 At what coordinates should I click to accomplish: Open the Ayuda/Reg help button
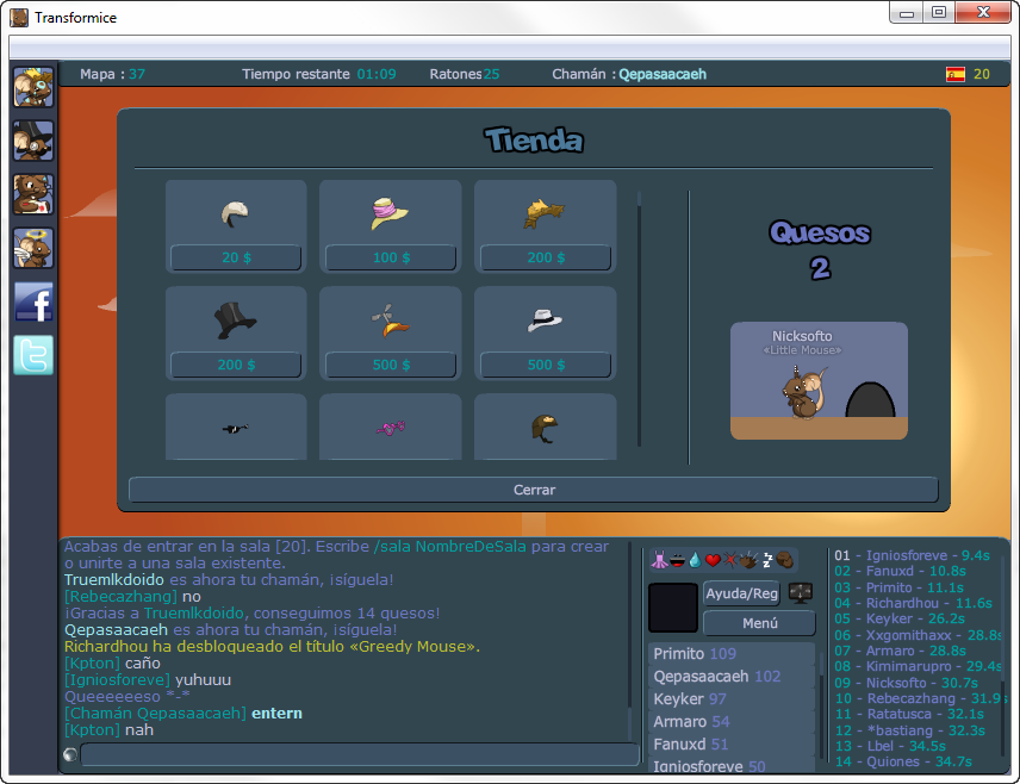click(742, 593)
